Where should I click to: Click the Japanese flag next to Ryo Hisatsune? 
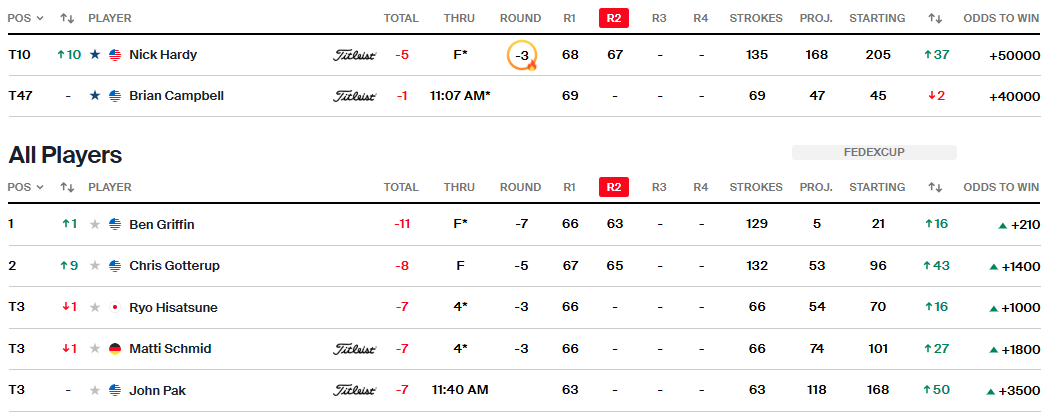pyautogui.click(x=114, y=307)
